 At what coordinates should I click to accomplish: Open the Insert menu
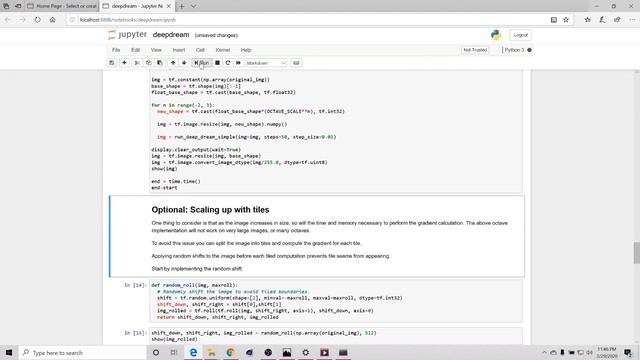tap(179, 50)
